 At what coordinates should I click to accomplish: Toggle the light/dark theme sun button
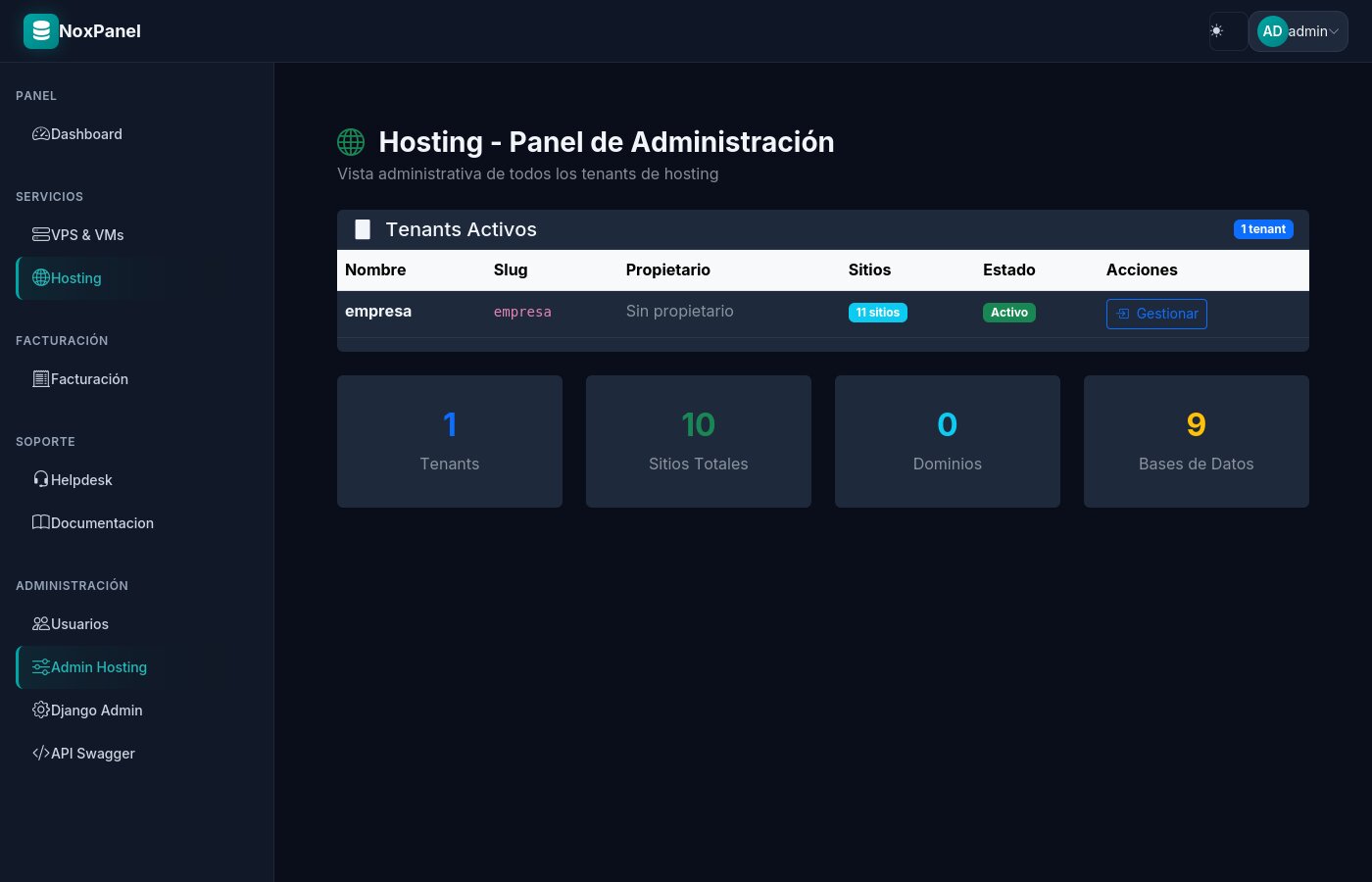[1217, 31]
